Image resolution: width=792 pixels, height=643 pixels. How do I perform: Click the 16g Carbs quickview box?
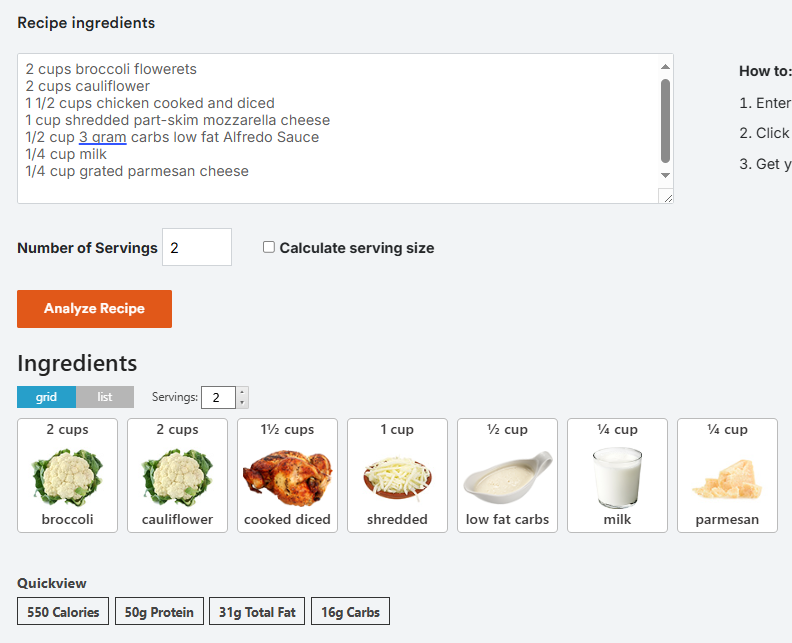click(x=351, y=611)
